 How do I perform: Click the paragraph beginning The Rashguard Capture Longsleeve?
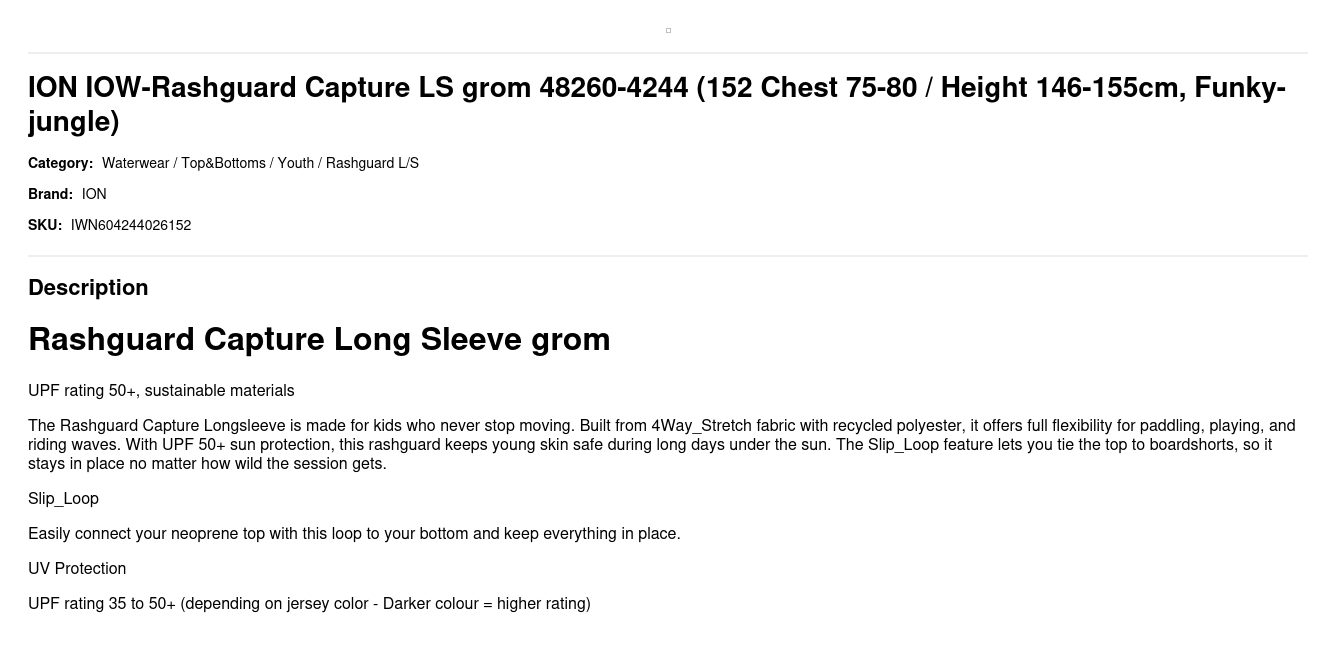pos(662,444)
